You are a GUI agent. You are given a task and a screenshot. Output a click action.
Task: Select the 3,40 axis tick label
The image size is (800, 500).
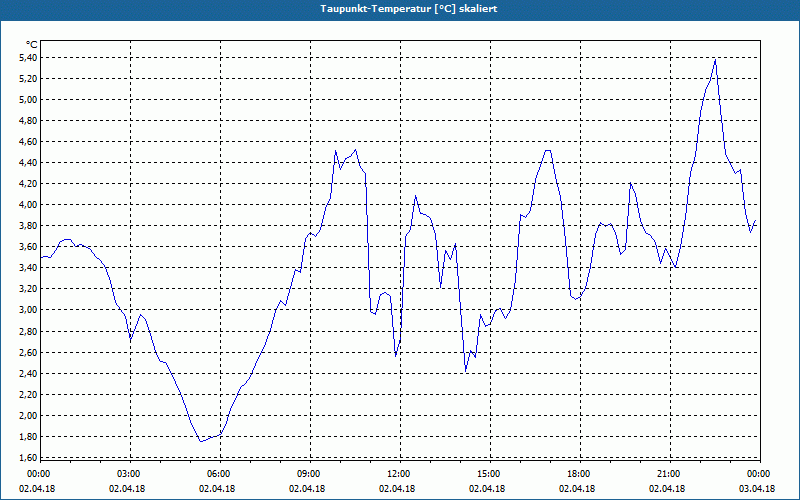click(x=29, y=268)
